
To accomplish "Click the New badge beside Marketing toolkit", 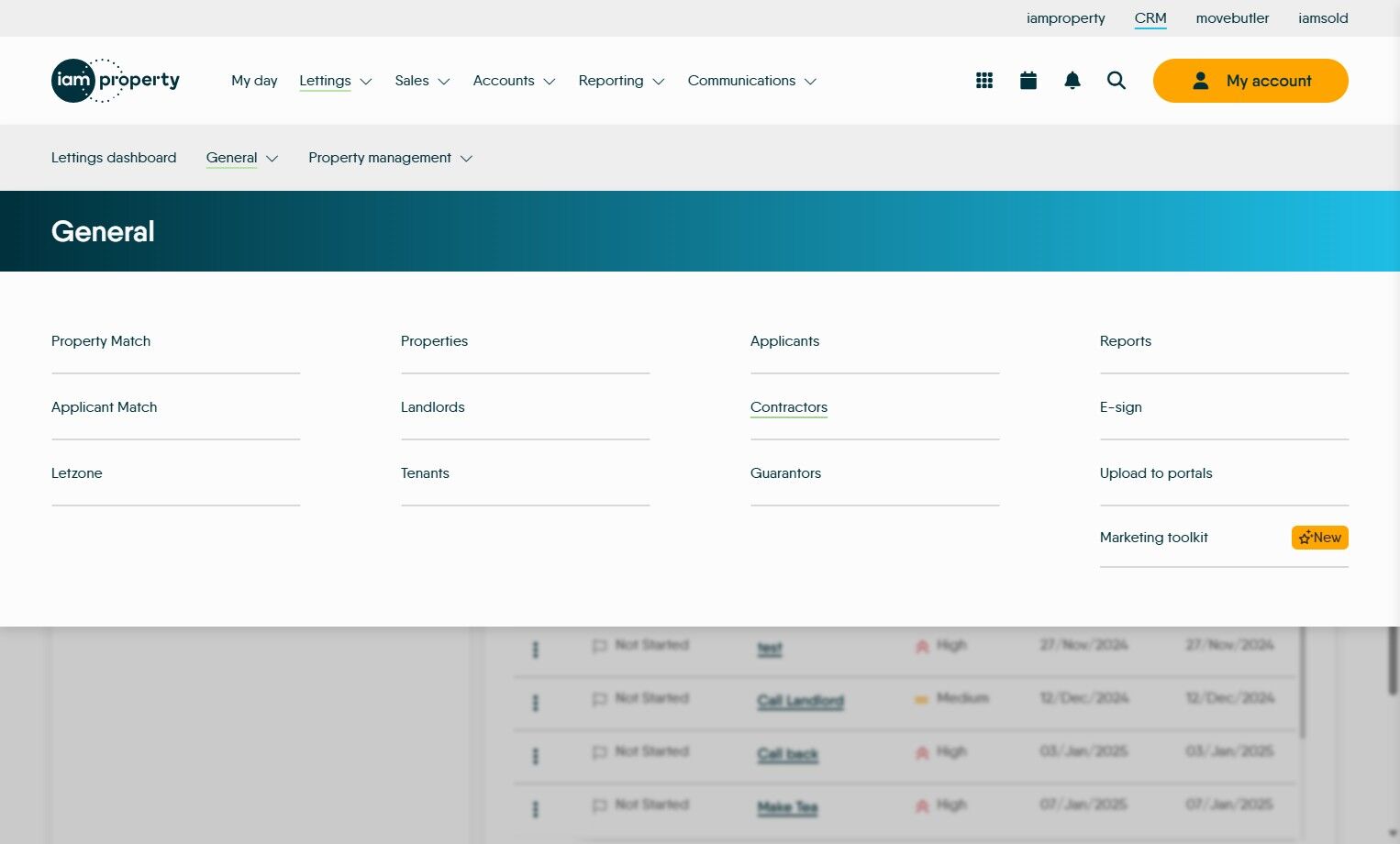I will coord(1320,538).
